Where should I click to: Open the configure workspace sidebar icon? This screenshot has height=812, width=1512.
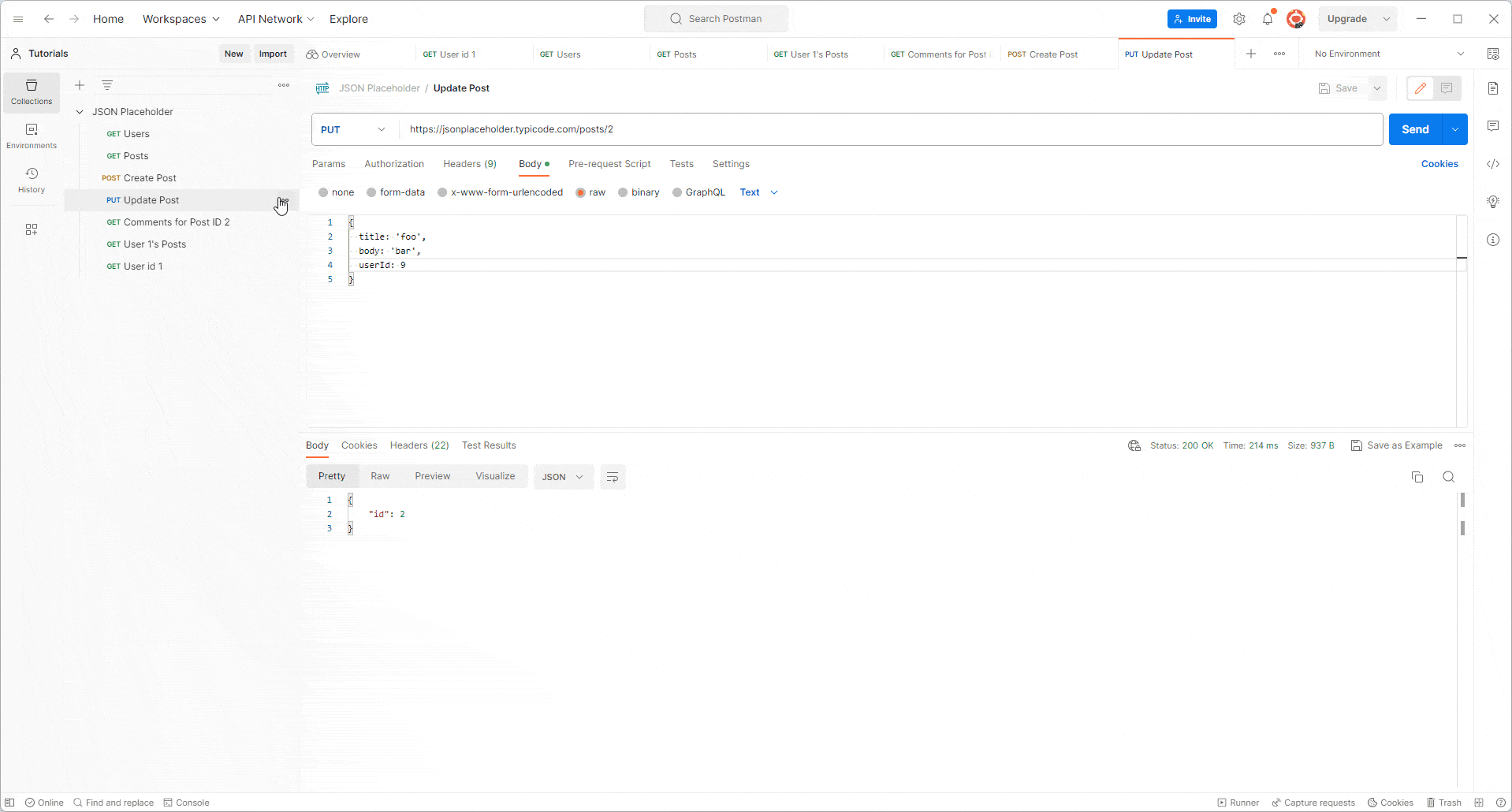coord(32,229)
